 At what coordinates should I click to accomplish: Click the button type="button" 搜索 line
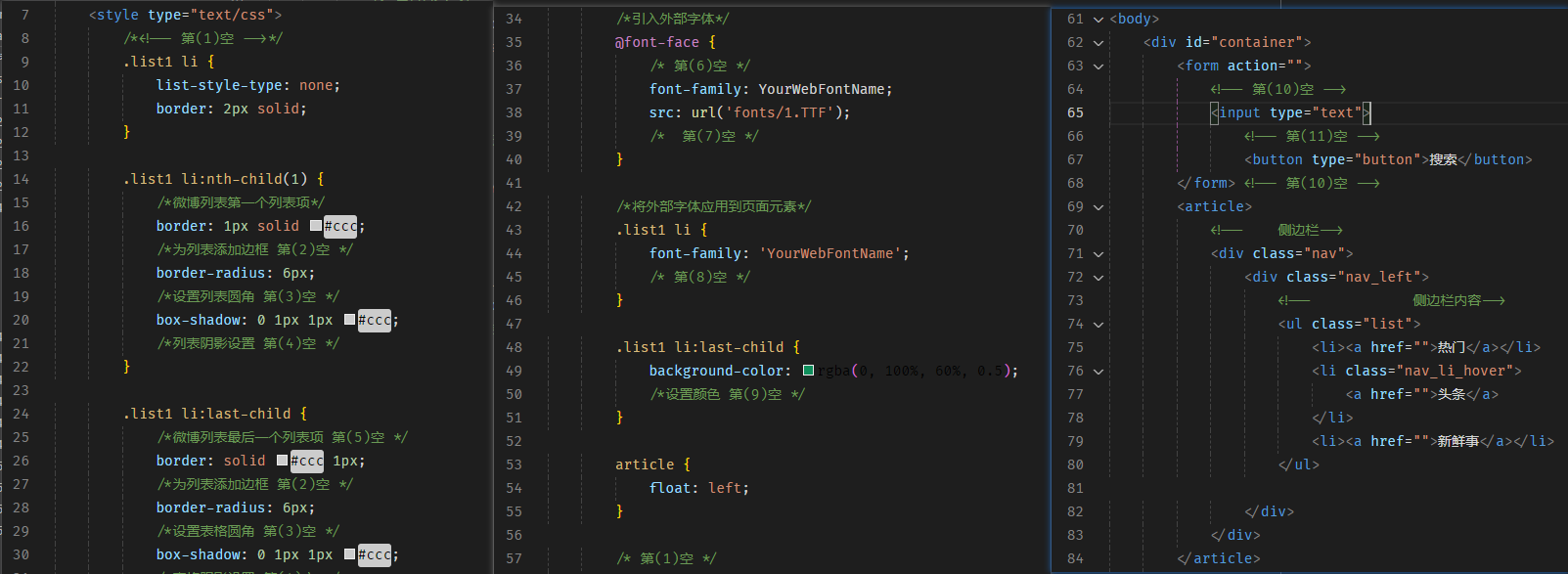[1388, 159]
